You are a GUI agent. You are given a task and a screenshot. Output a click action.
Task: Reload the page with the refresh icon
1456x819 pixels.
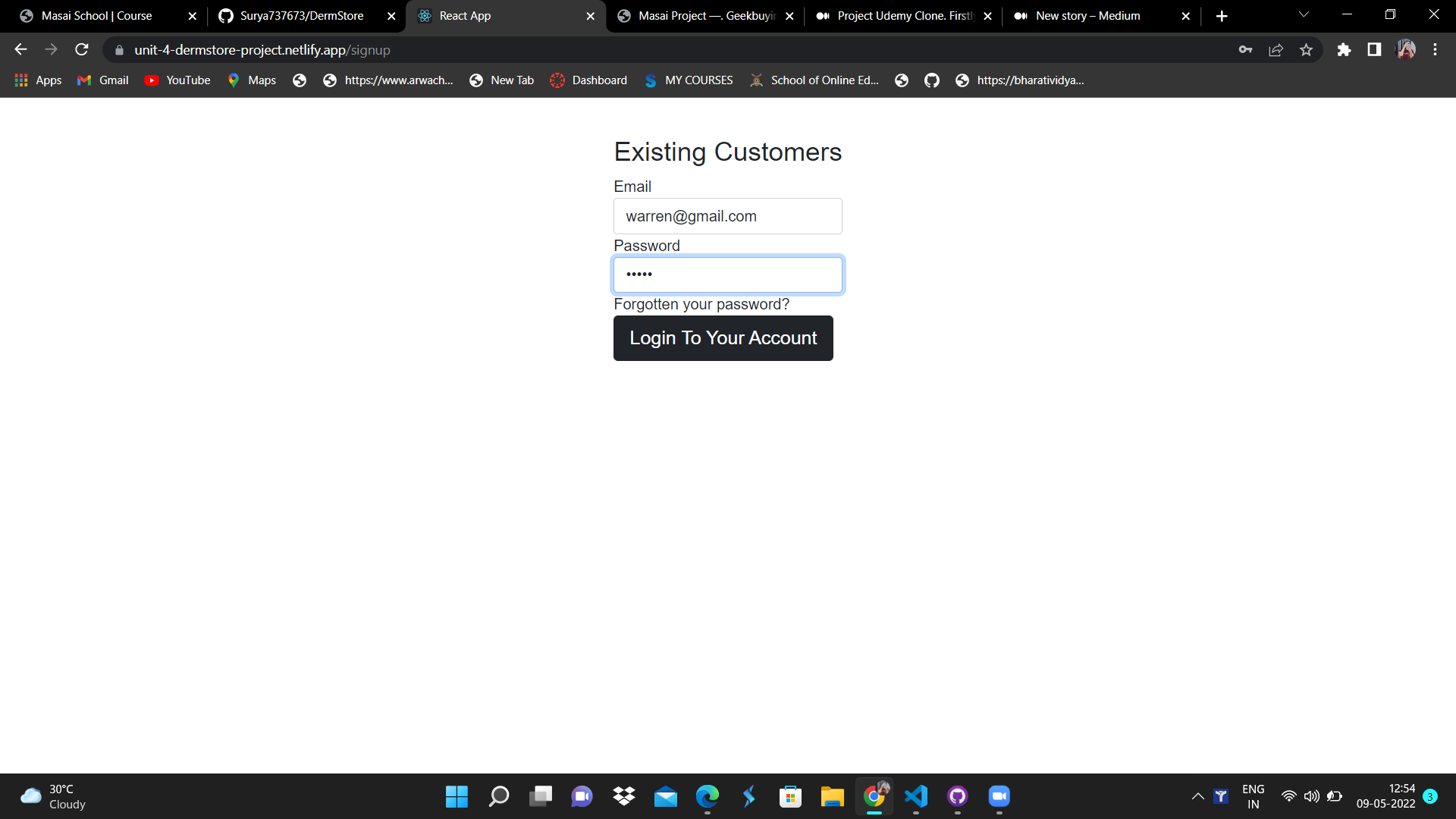coord(82,50)
